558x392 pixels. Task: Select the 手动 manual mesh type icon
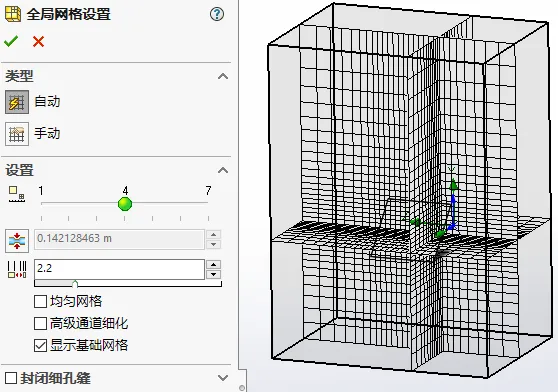click(17, 134)
